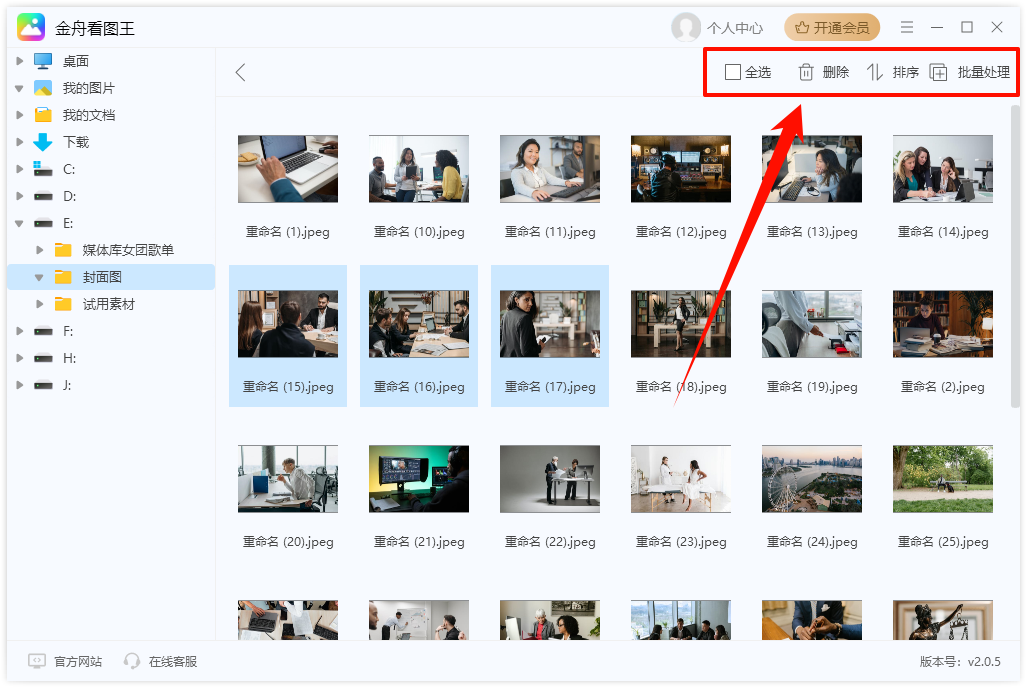This screenshot has height=688, width=1027.
Task: Click the 我的图片 pictures icon
Action: [x=43, y=88]
